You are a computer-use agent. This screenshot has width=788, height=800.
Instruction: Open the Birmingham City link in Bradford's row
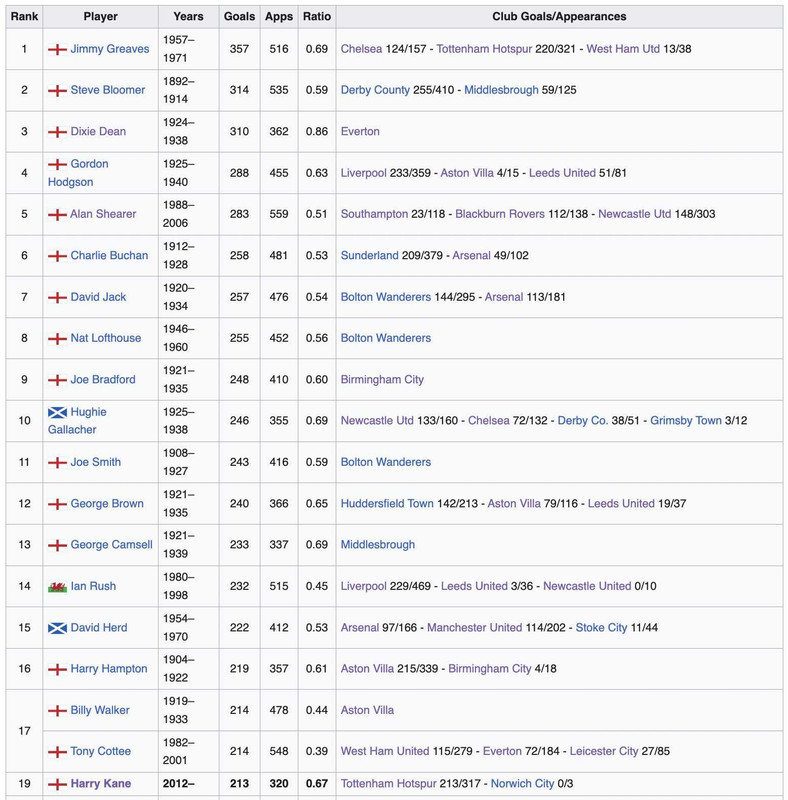[382, 380]
